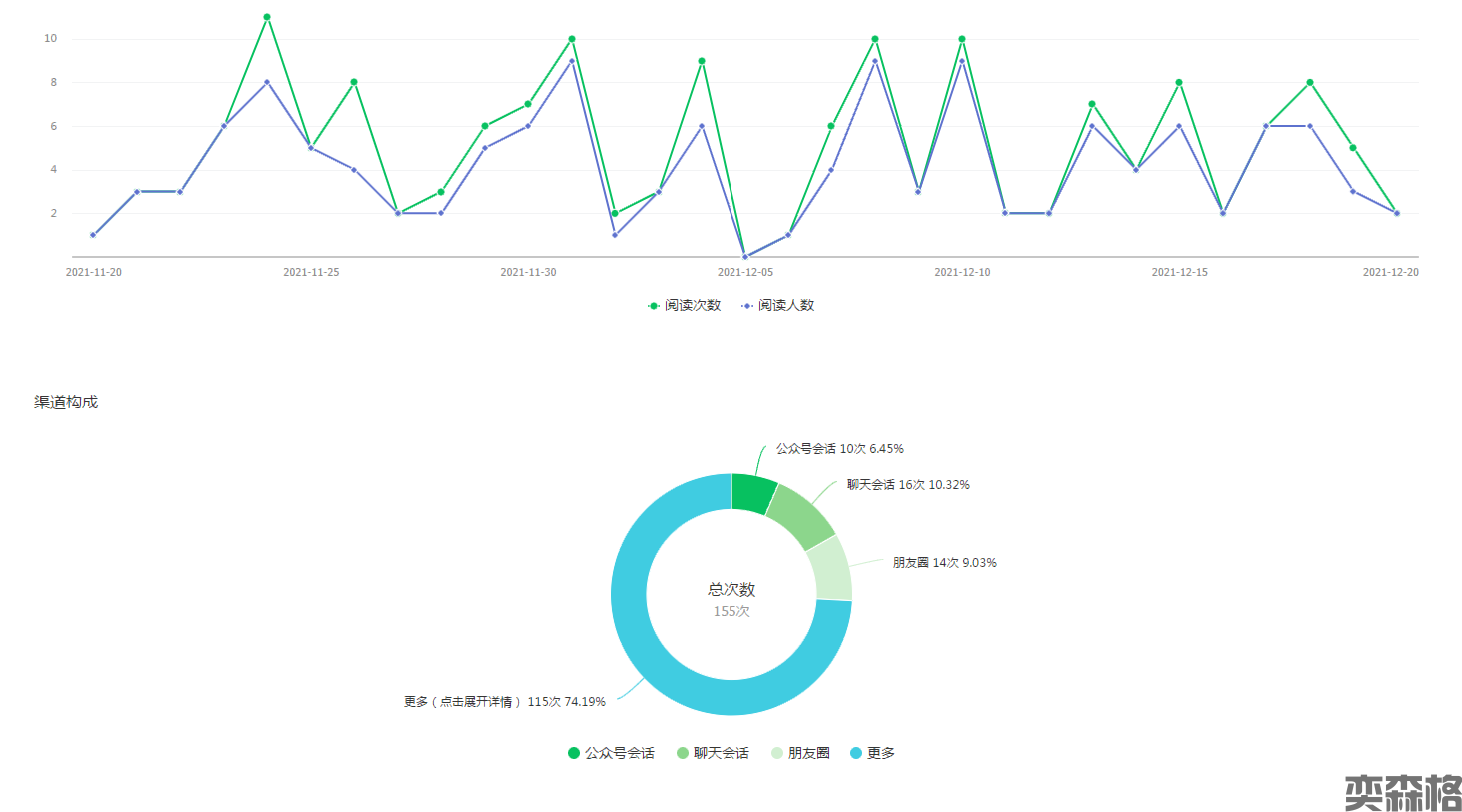Open the 朋友圈 14次 9.03% label
This screenshot has width=1462, height=812.
(944, 563)
